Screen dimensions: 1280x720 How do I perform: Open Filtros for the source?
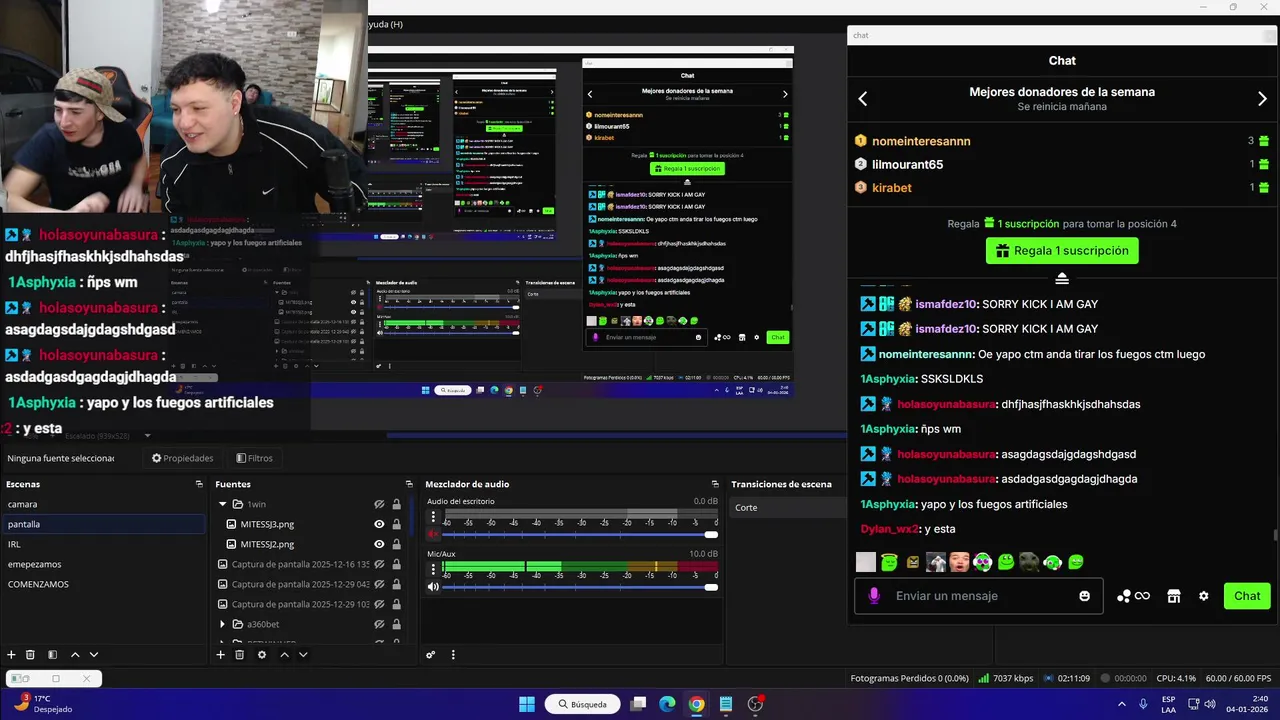(x=254, y=458)
